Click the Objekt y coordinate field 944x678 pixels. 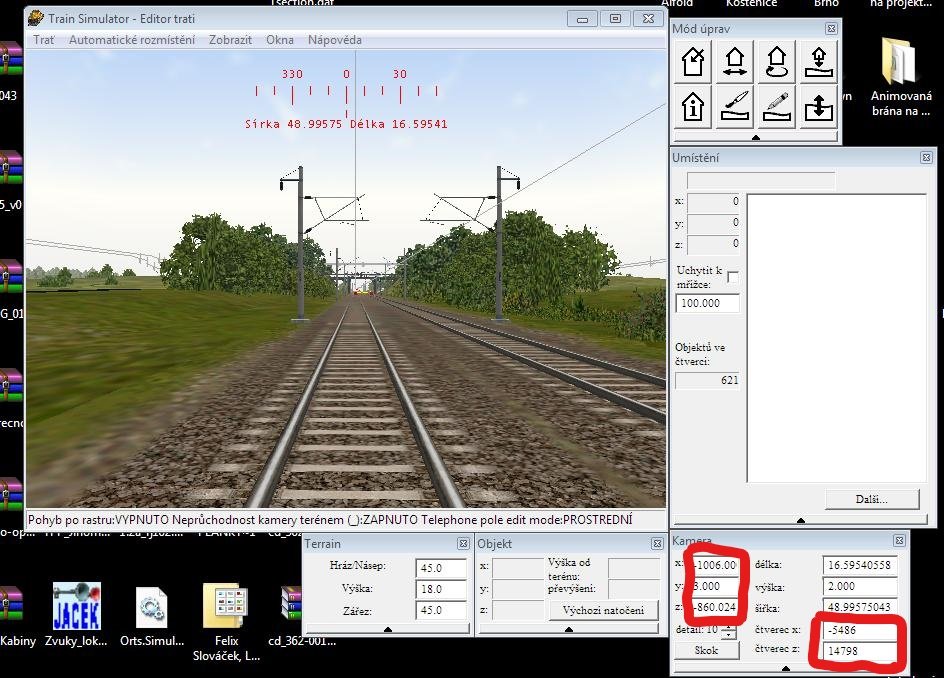516,588
